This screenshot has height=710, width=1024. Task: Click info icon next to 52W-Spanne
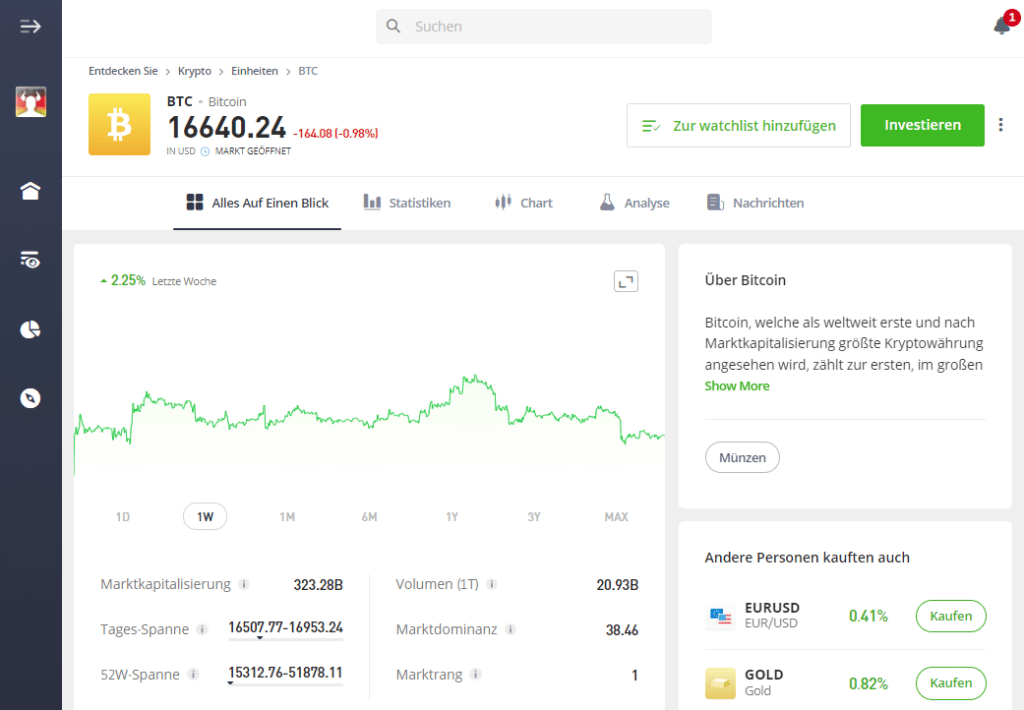[193, 674]
